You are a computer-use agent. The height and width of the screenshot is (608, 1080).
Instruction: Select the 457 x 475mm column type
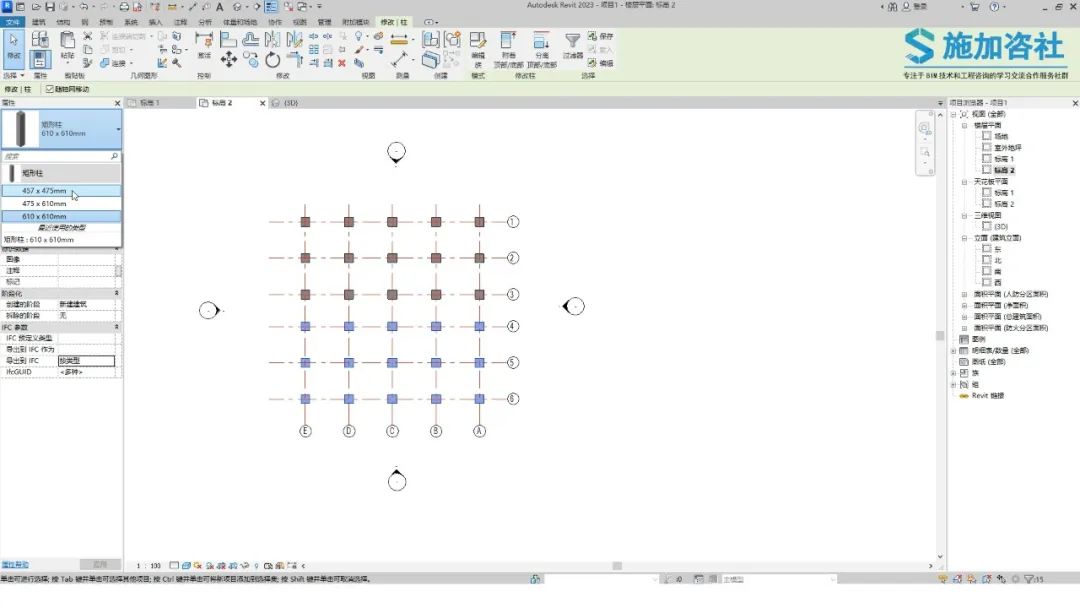click(61, 191)
